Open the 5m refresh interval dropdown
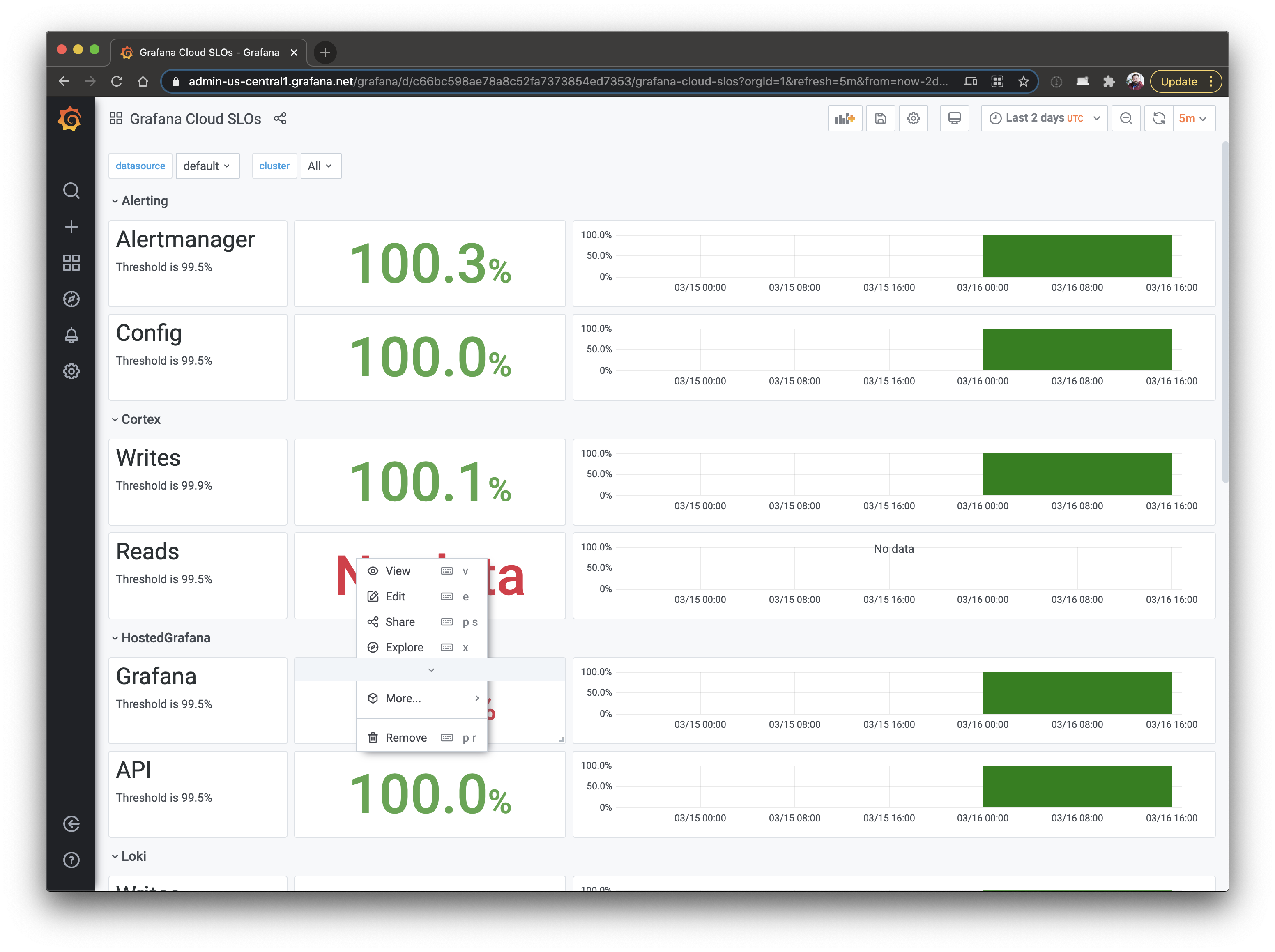Image resolution: width=1275 pixels, height=952 pixels. pos(1192,118)
